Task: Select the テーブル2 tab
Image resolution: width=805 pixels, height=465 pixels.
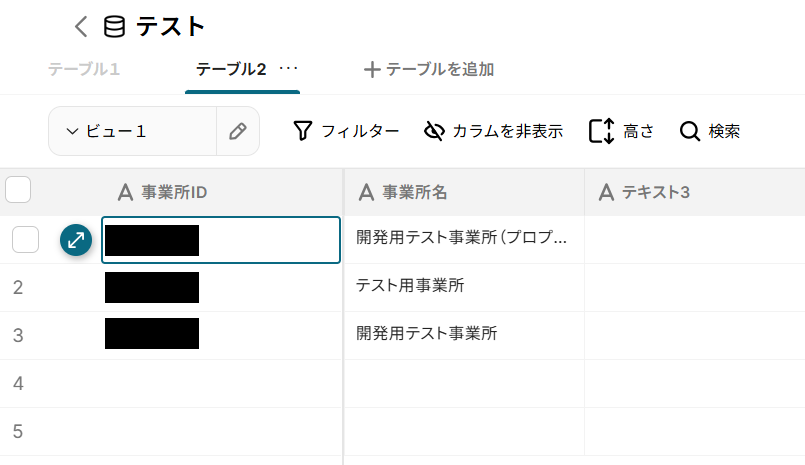Action: pos(231,69)
